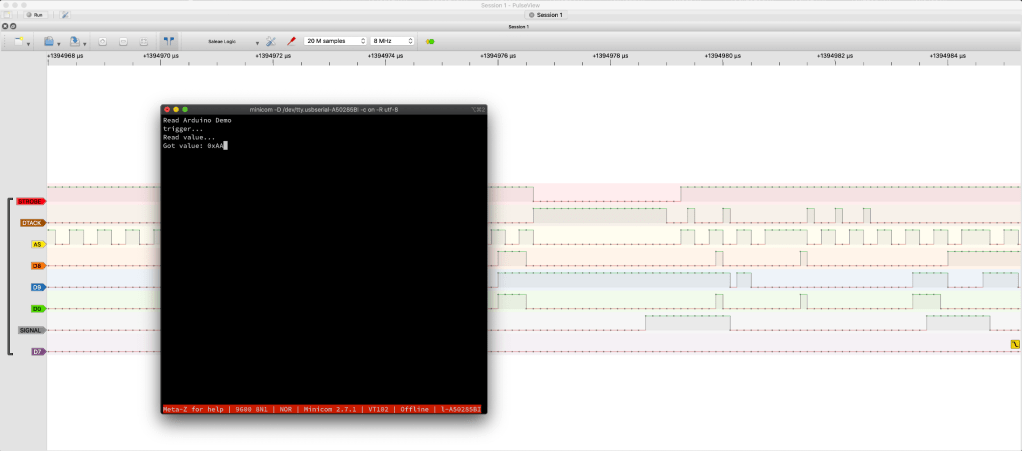Select the Session 1 tab
The image size is (1022, 451).
(546, 15)
